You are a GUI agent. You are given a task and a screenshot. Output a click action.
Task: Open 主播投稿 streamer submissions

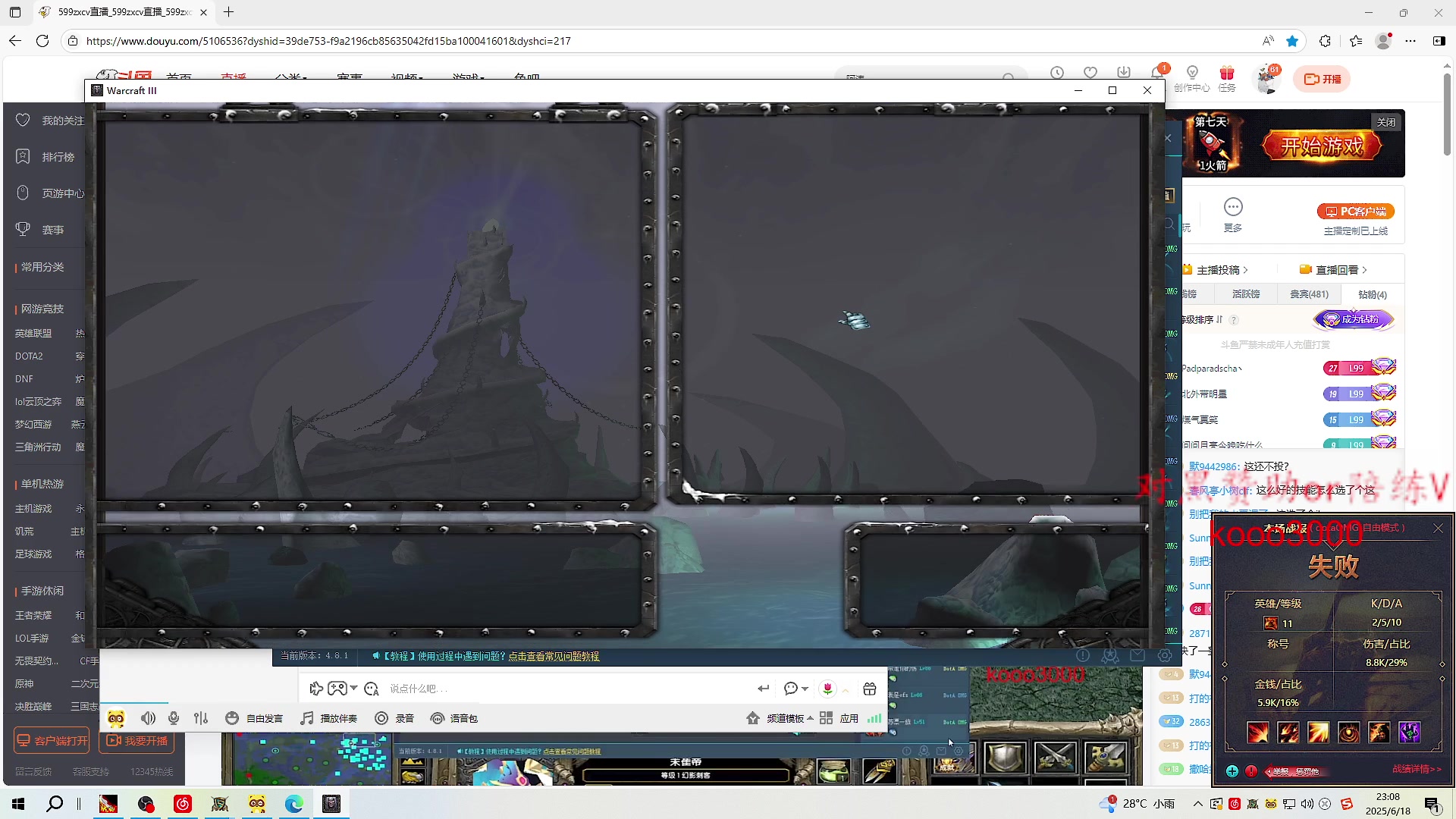[1216, 270]
